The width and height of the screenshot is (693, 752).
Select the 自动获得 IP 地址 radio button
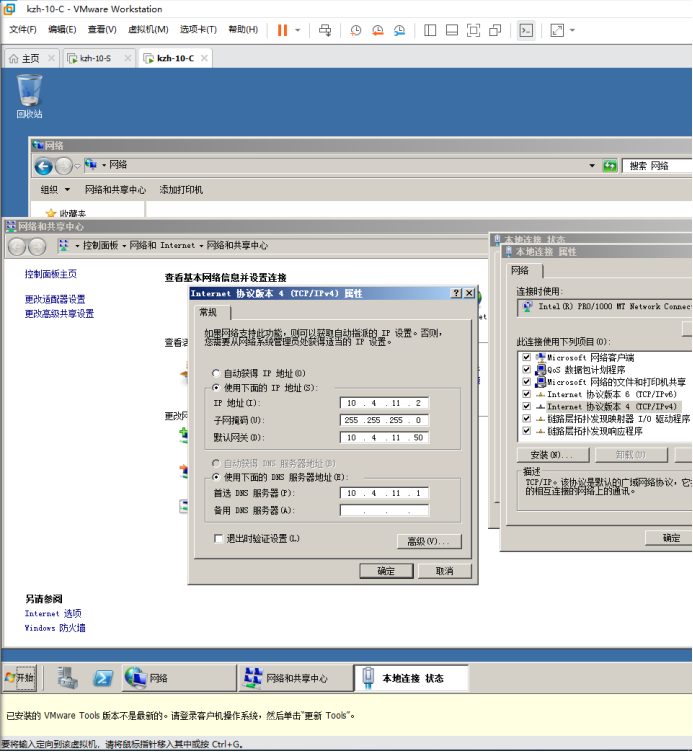pyautogui.click(x=216, y=373)
